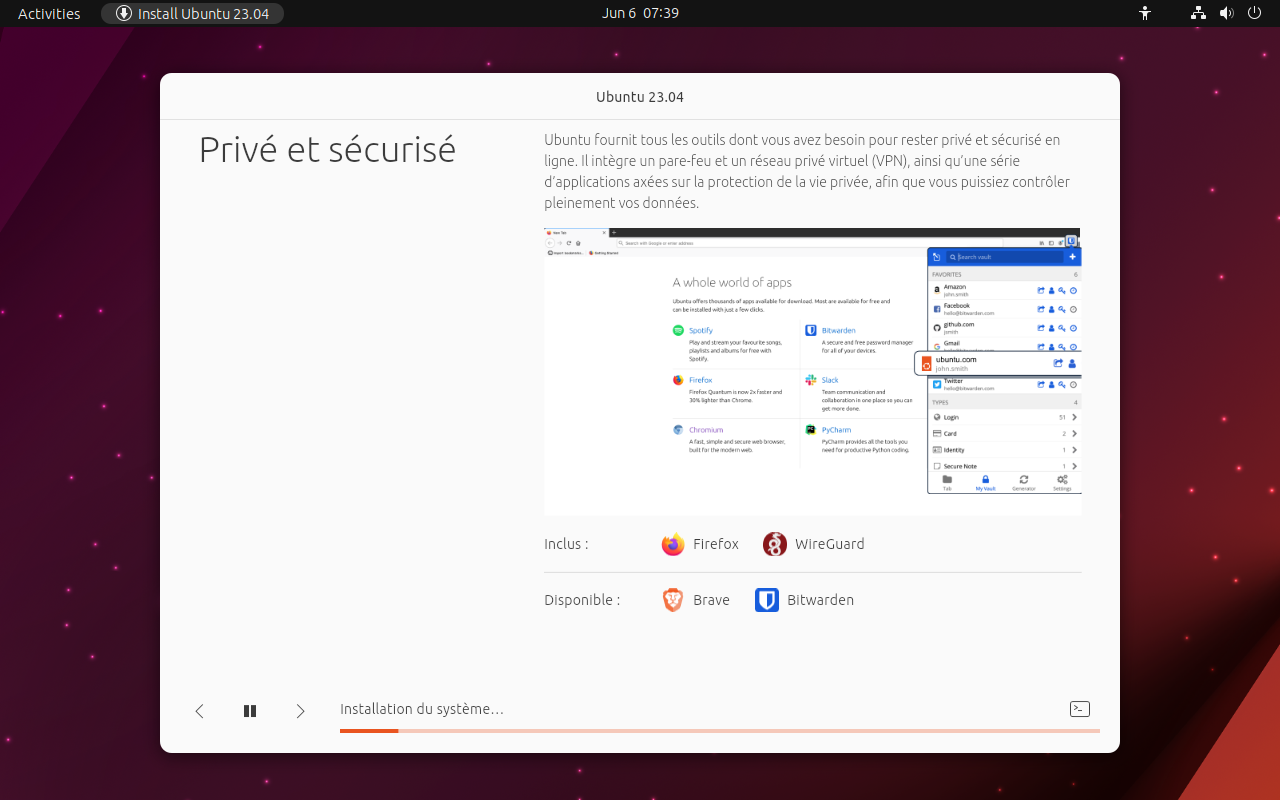Open the Activities overview
Screen dimensions: 1280x800
49,13
